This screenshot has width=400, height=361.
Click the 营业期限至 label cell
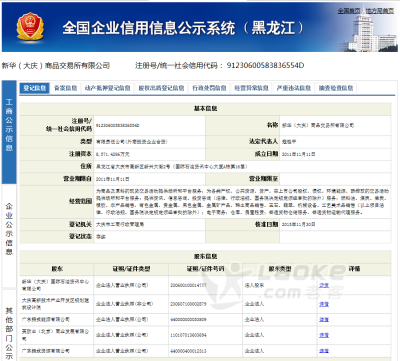[242, 179]
